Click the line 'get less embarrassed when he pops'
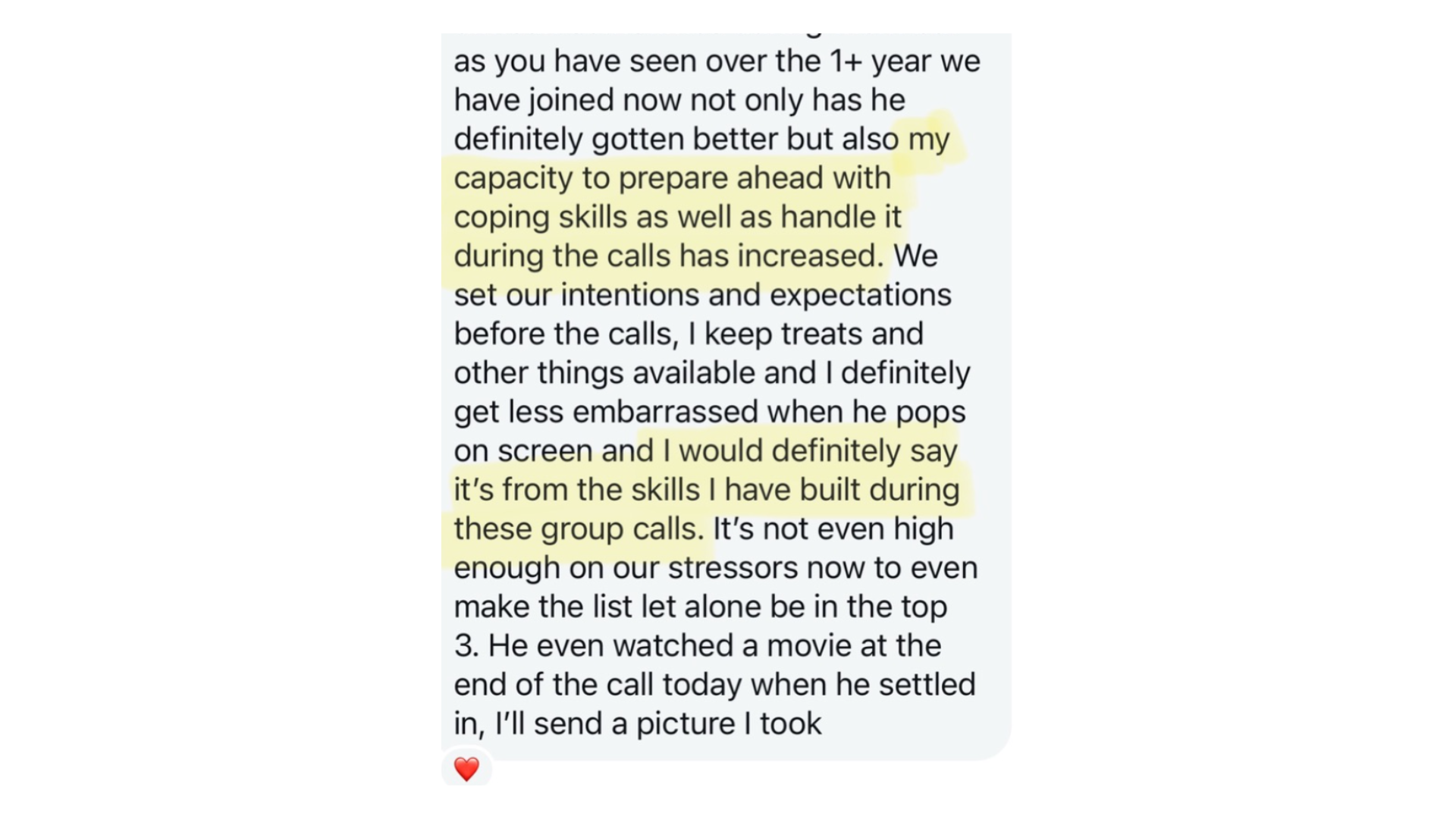This screenshot has width=1456, height=819. 710,412
